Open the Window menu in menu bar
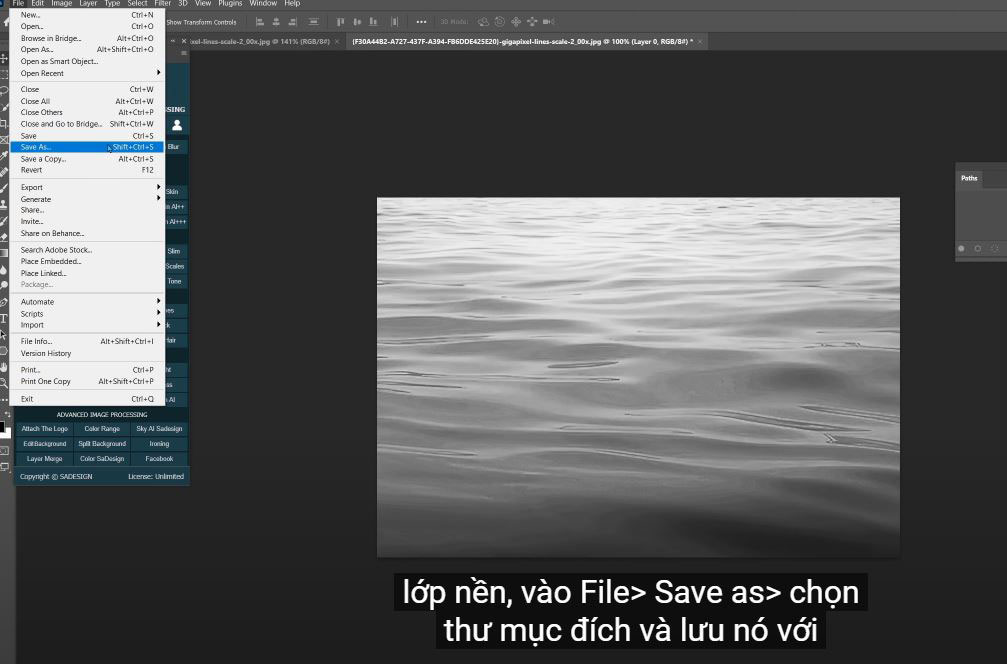This screenshot has width=1007, height=664. pyautogui.click(x=263, y=3)
